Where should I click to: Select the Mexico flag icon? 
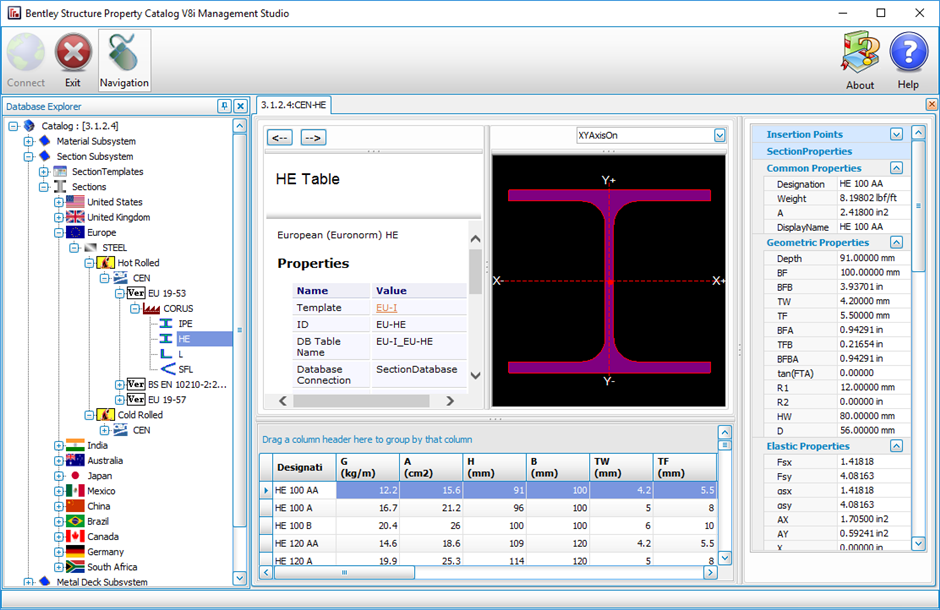(75, 491)
